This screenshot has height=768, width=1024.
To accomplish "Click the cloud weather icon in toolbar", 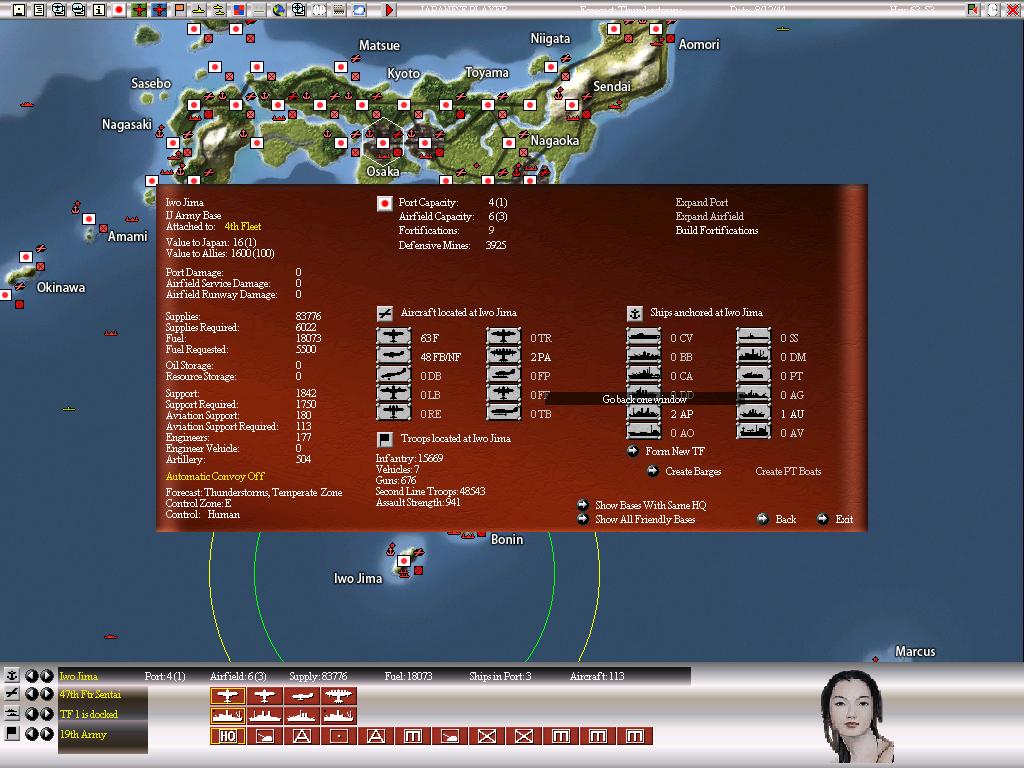I will point(359,10).
